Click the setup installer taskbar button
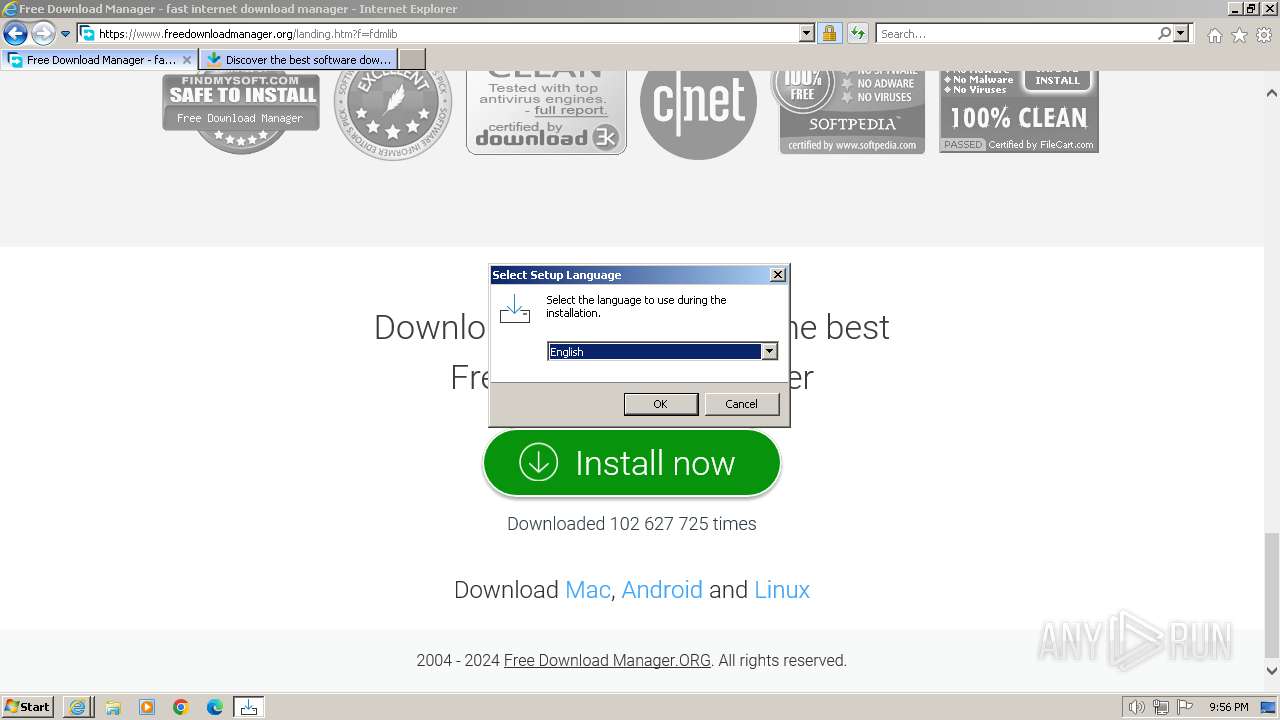1280x720 pixels. pyautogui.click(x=249, y=707)
